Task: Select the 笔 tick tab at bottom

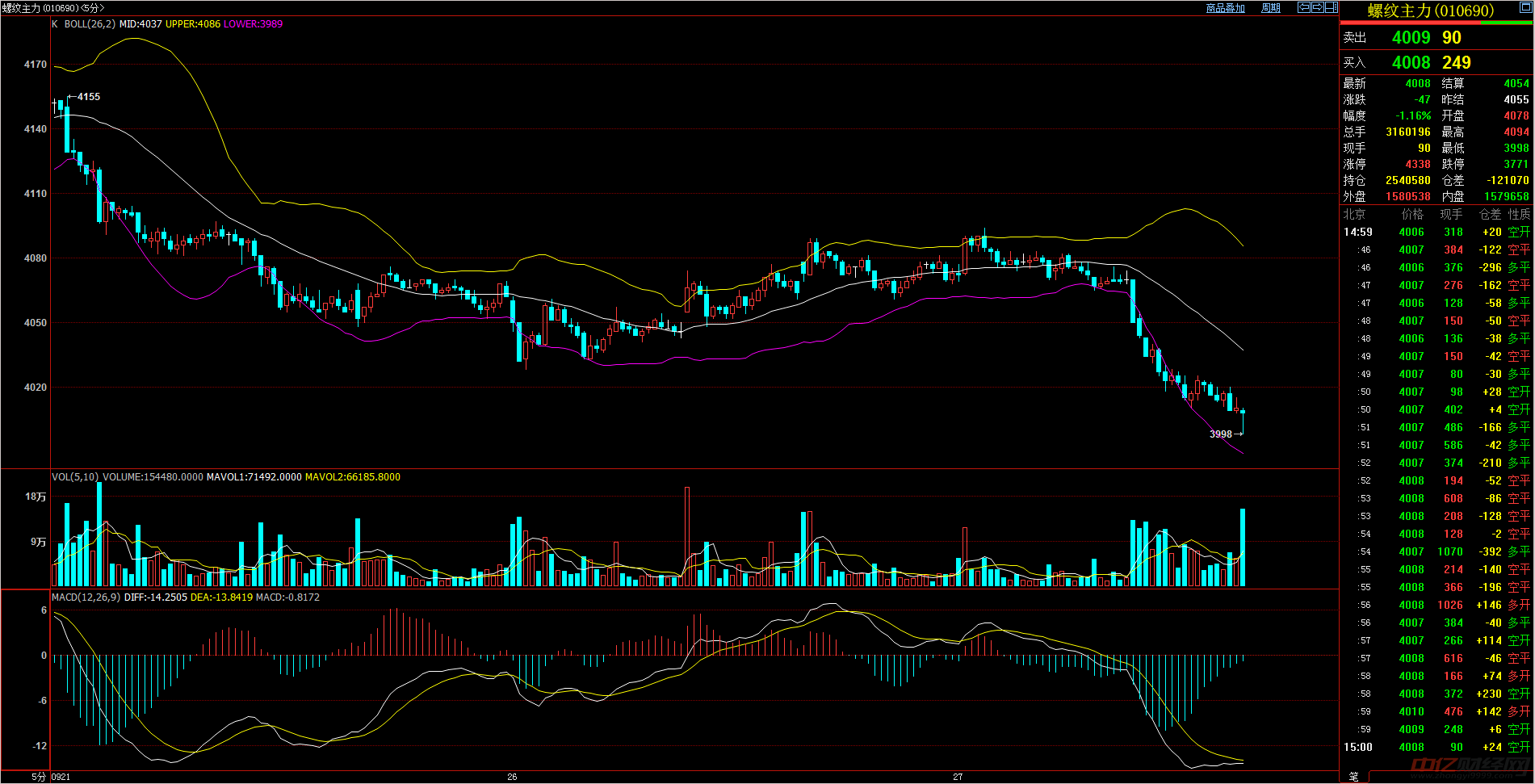Action: click(x=1353, y=777)
